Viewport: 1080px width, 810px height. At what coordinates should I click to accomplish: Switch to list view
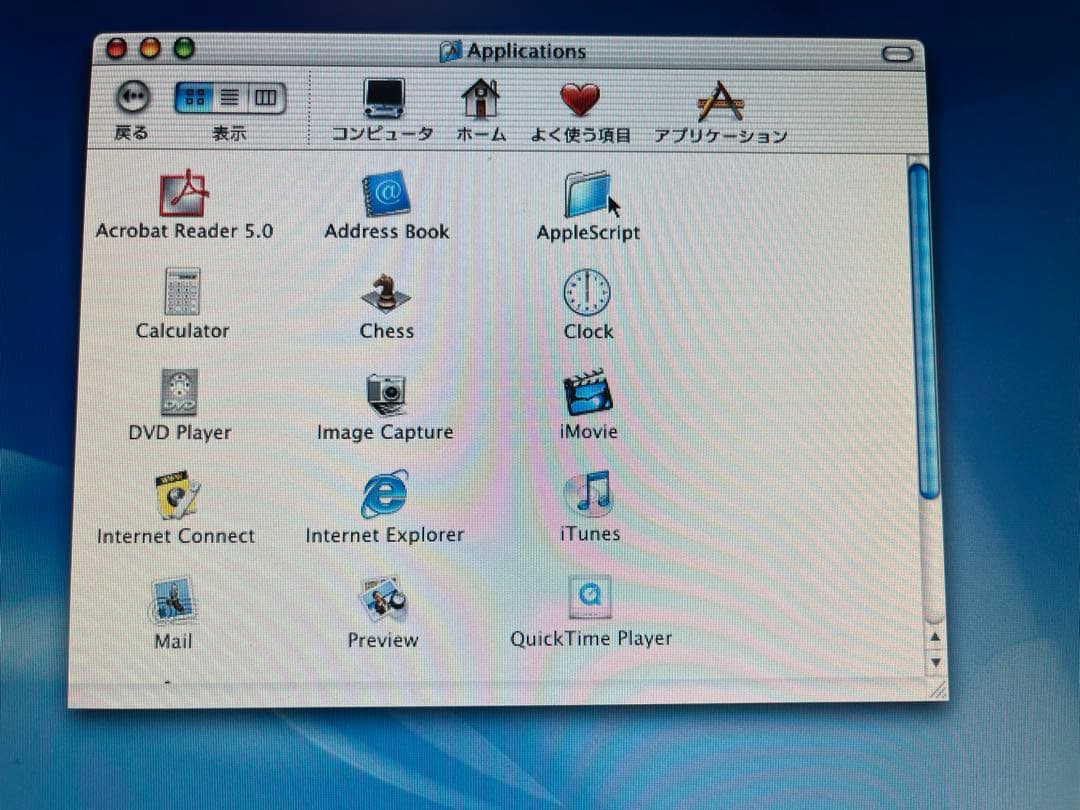pos(228,96)
